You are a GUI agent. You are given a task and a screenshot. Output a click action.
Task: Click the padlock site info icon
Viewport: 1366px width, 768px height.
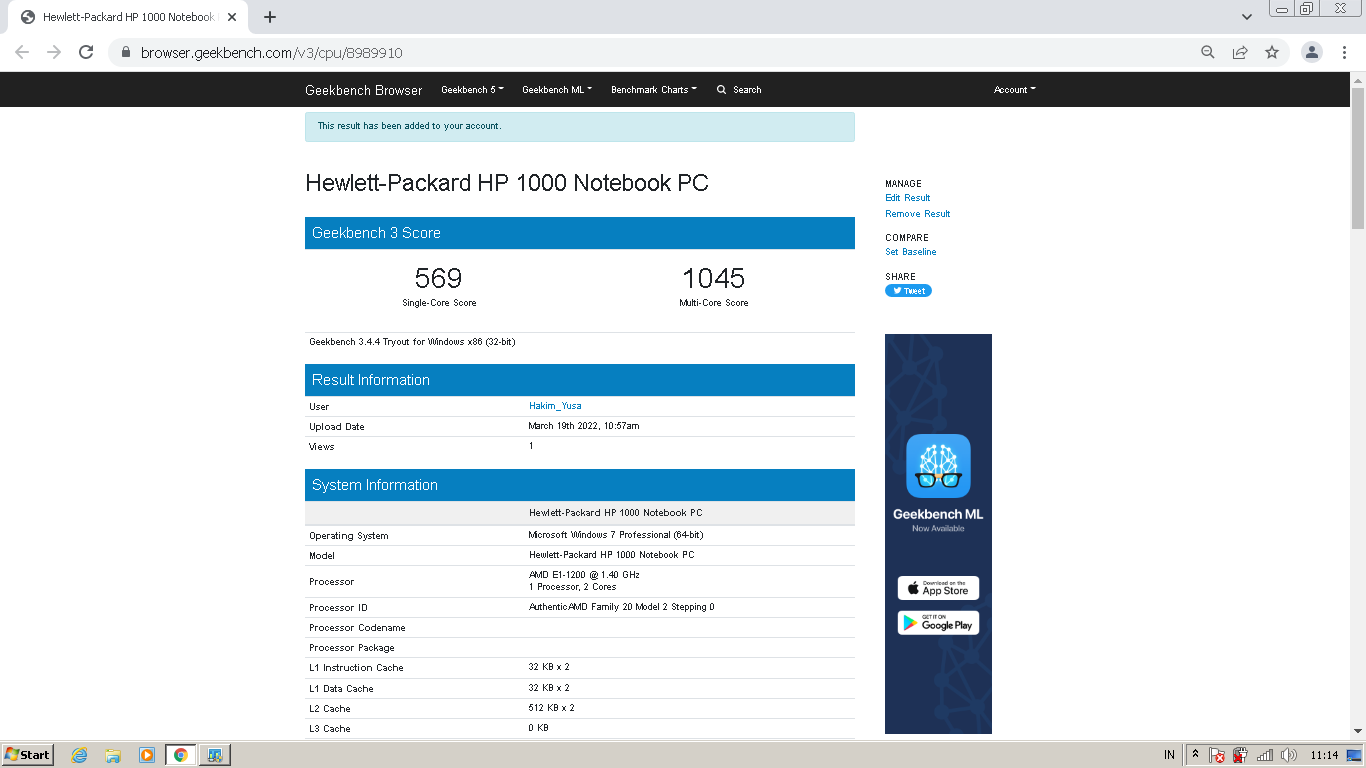coord(125,53)
